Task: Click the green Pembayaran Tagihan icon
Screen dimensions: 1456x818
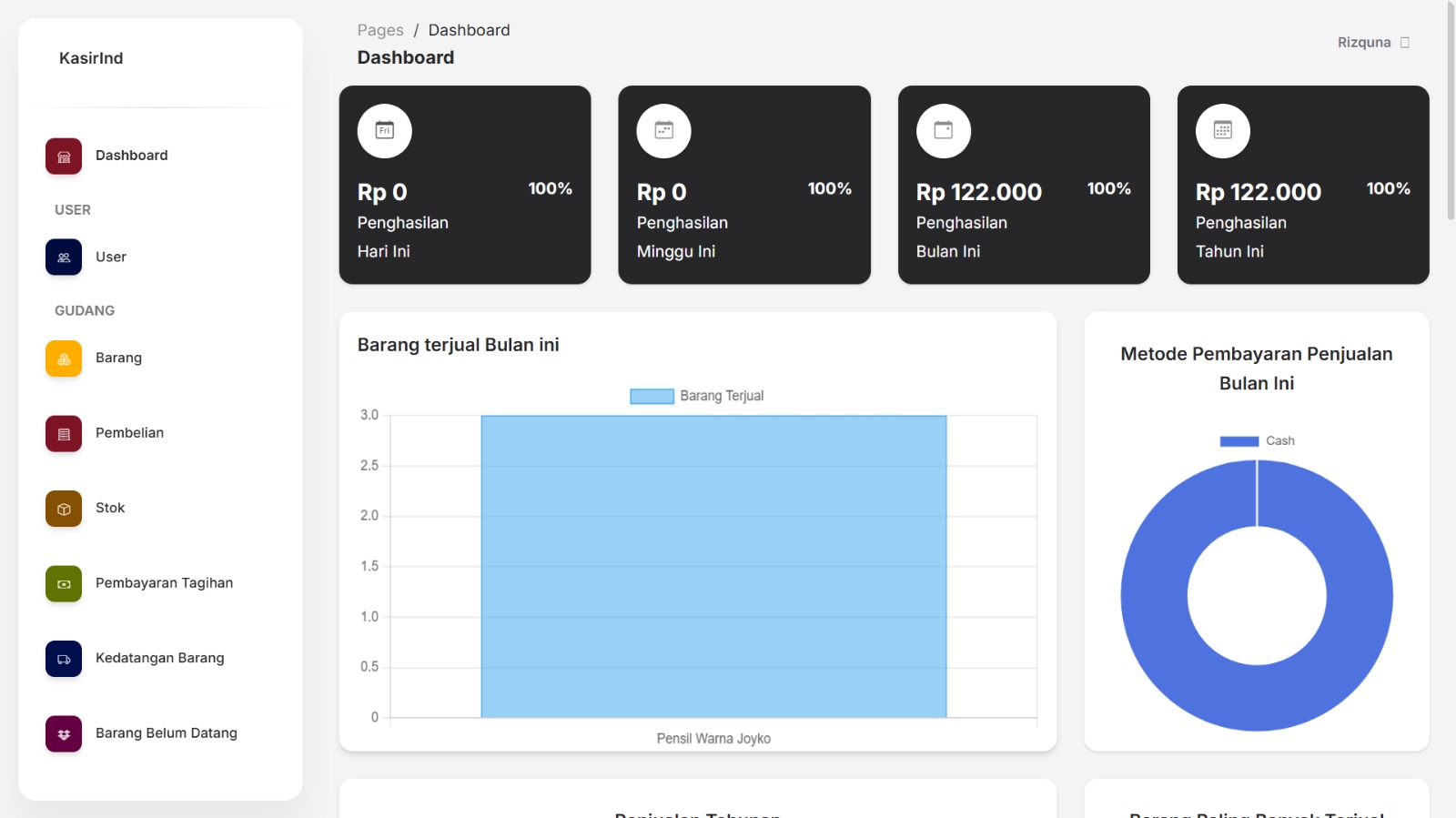Action: (x=64, y=584)
